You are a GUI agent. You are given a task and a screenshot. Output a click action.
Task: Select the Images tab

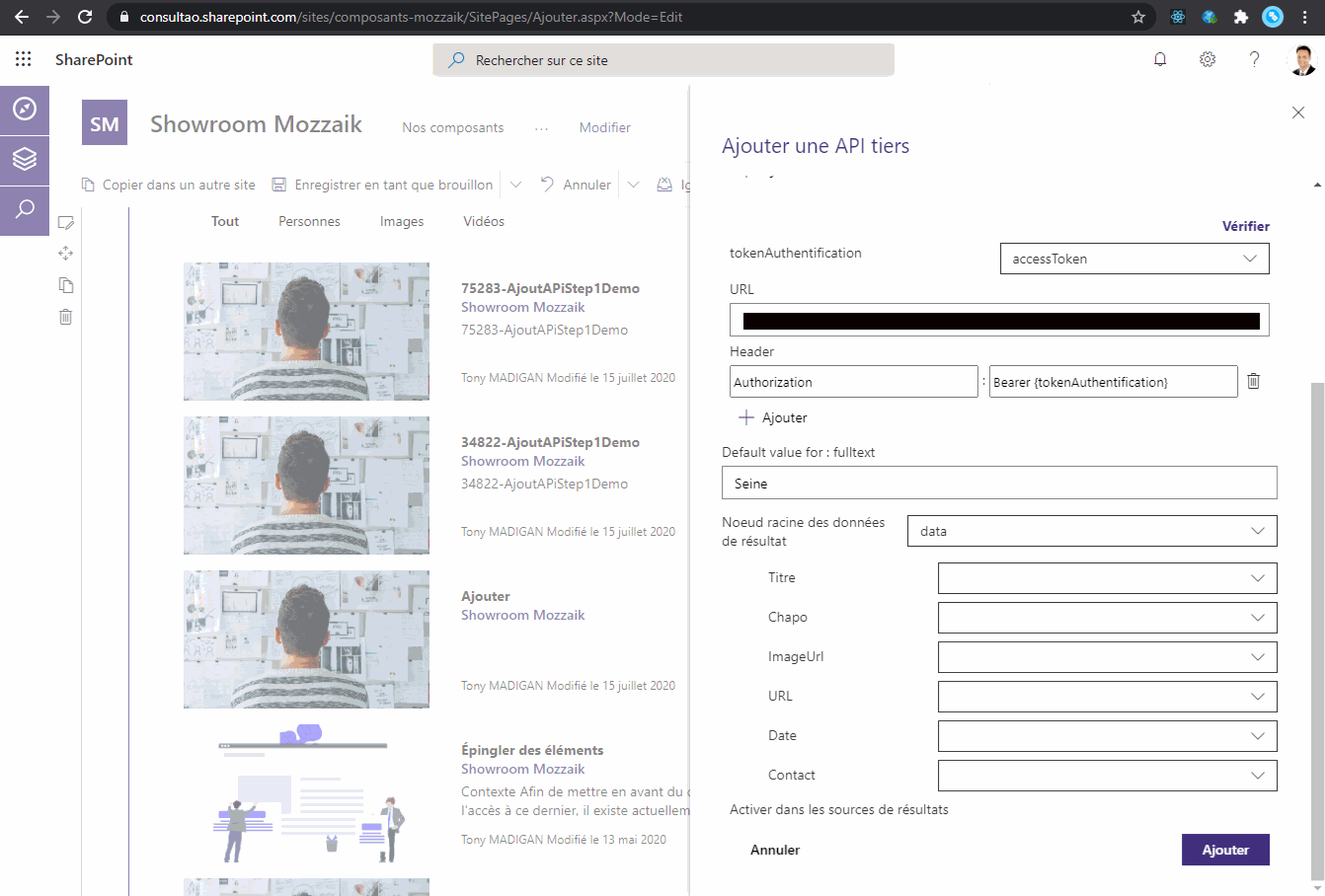pyautogui.click(x=402, y=221)
